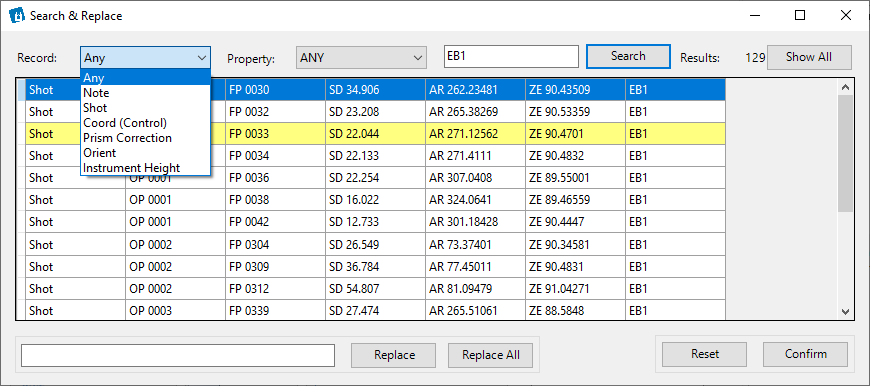Choose Any in the Record list
870x386 pixels.
click(145, 78)
